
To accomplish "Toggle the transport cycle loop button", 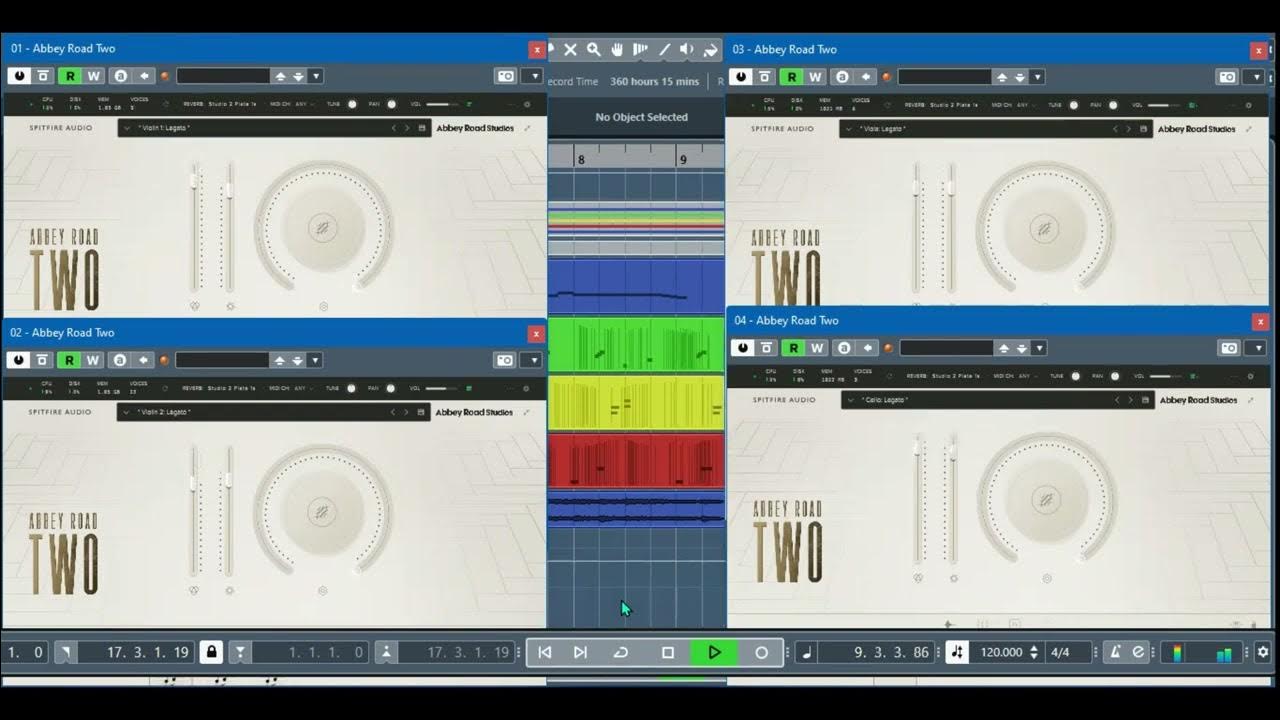I will point(621,652).
